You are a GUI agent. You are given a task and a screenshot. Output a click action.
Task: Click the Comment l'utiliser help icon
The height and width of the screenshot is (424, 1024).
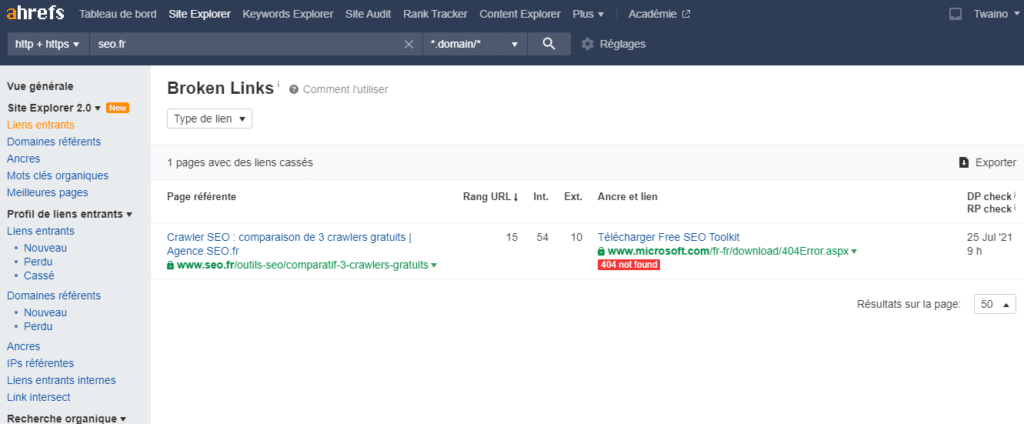click(x=294, y=90)
